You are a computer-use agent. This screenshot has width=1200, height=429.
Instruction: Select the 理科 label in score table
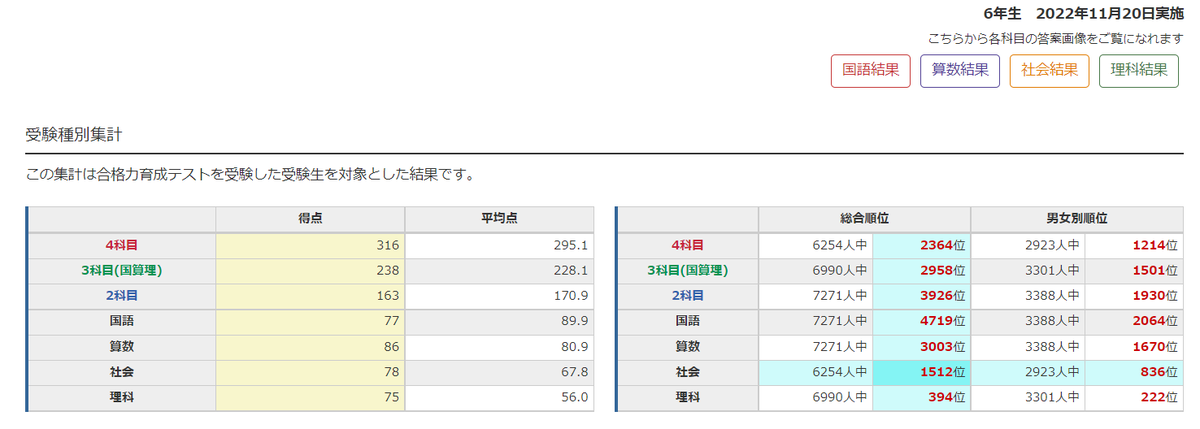point(122,397)
